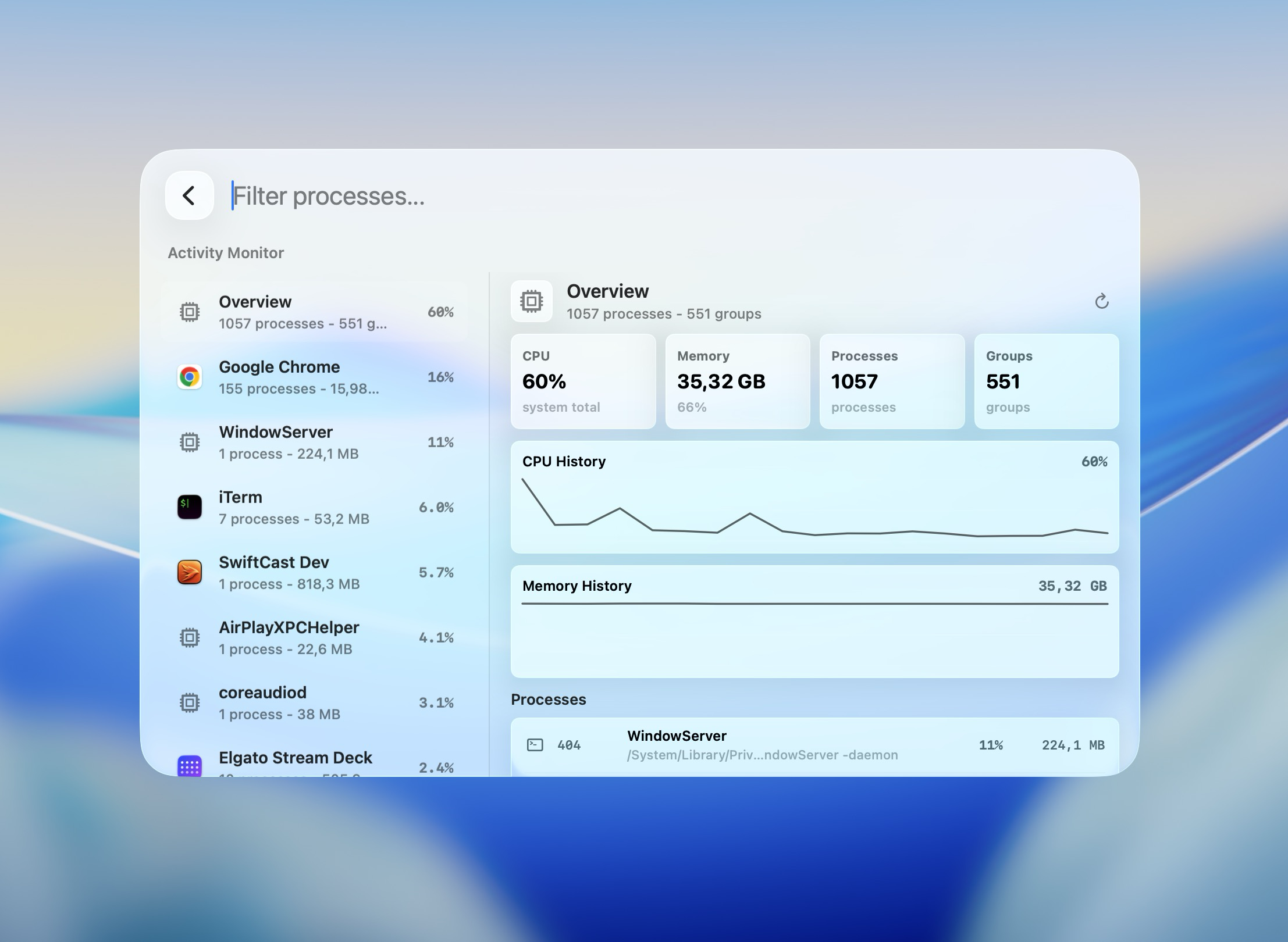This screenshot has width=1288, height=942.
Task: Select the AirPlayXPCHelper list entry
Action: coord(315,638)
